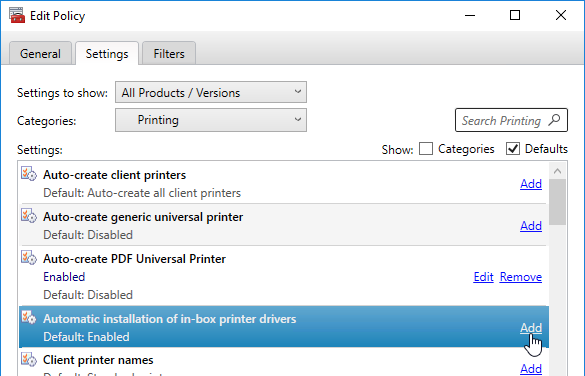Click the Auto-create generic universal printer icon

pyautogui.click(x=29, y=216)
